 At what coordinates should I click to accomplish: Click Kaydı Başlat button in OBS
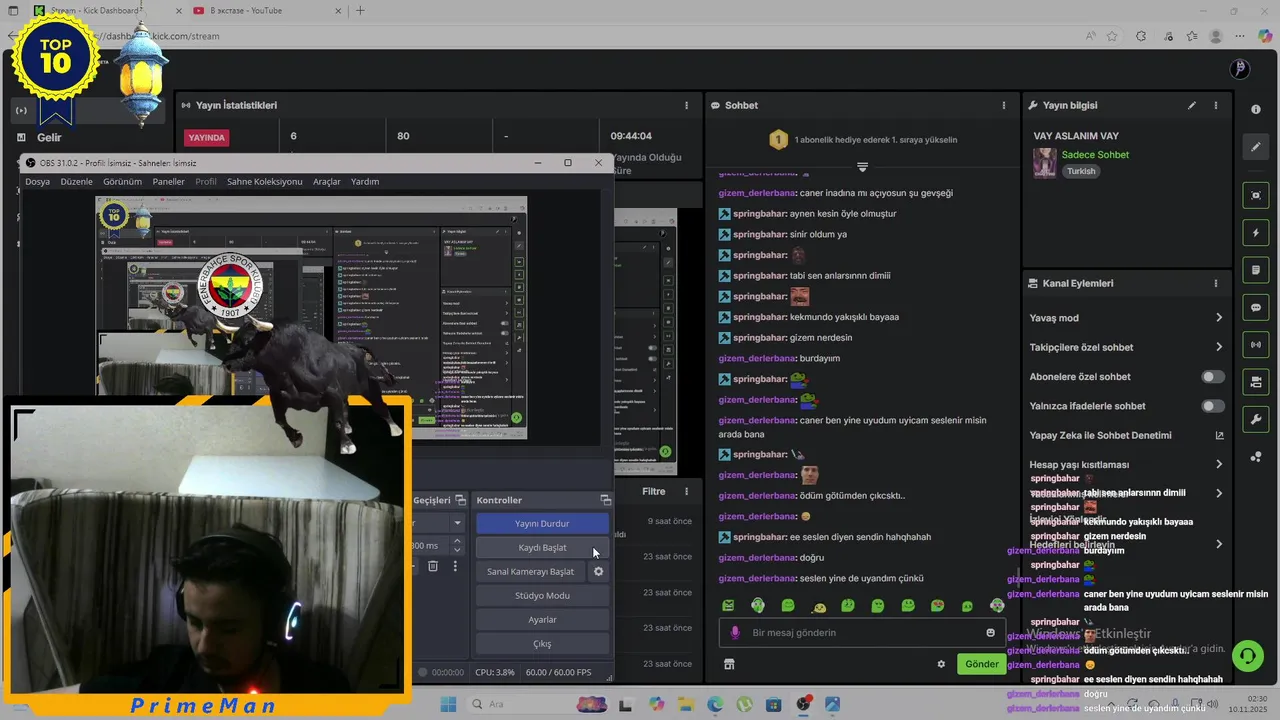click(x=542, y=547)
